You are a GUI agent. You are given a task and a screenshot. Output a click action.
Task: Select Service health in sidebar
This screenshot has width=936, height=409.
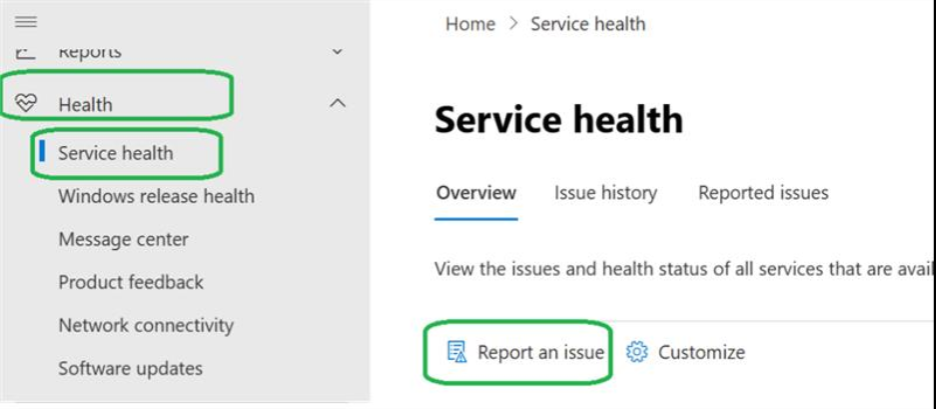[116, 153]
